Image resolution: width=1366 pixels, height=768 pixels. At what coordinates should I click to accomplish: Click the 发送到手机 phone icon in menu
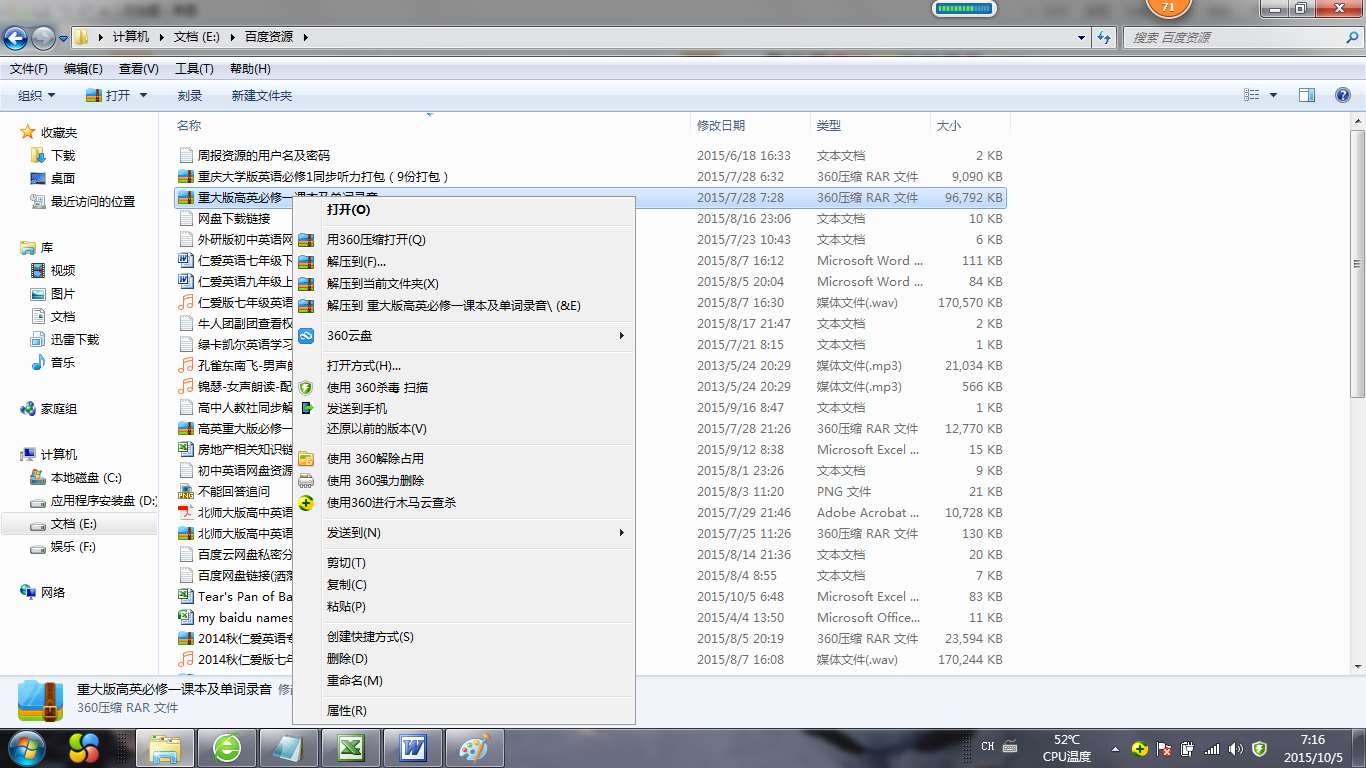pos(306,408)
